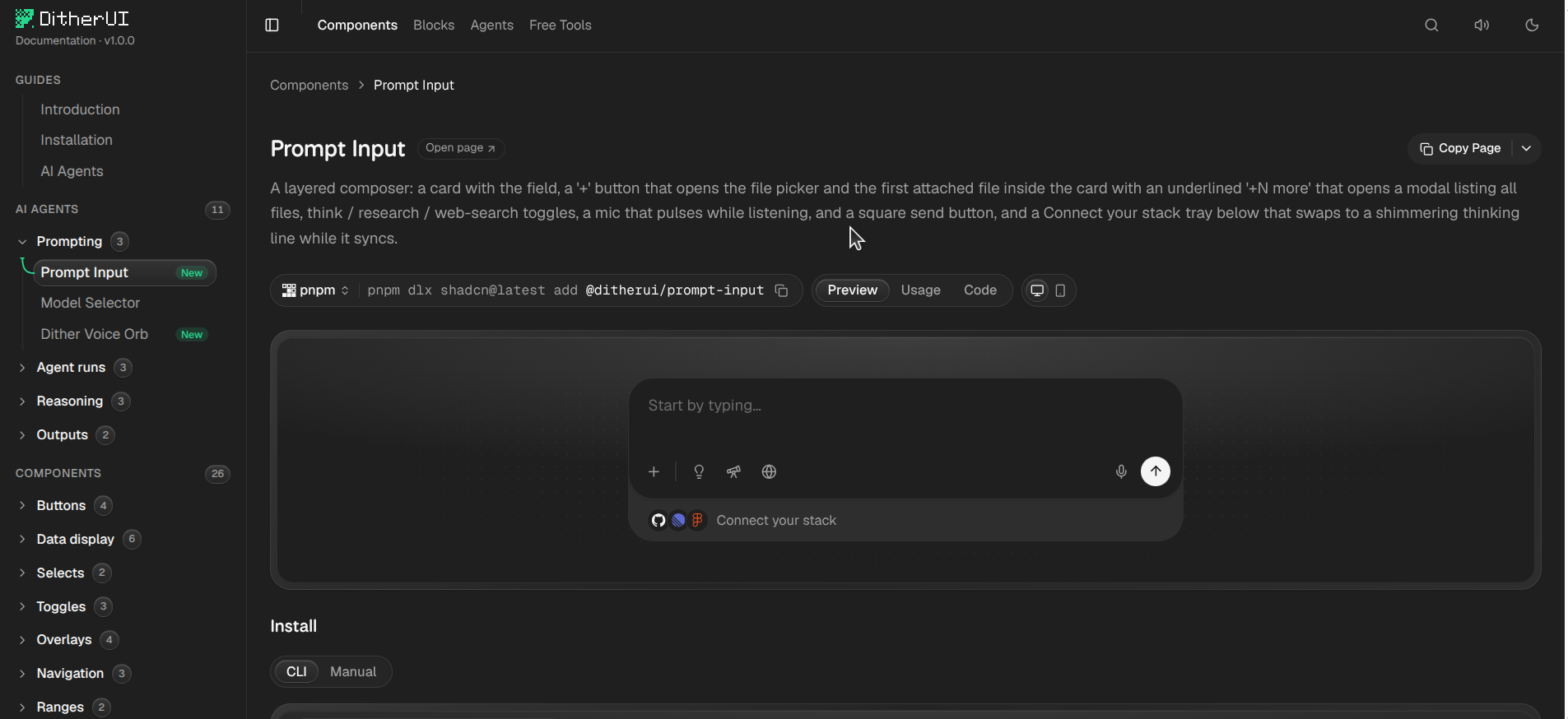This screenshot has height=719, width=1568.
Task: Click the Start by typing input field
Action: pyautogui.click(x=905, y=406)
